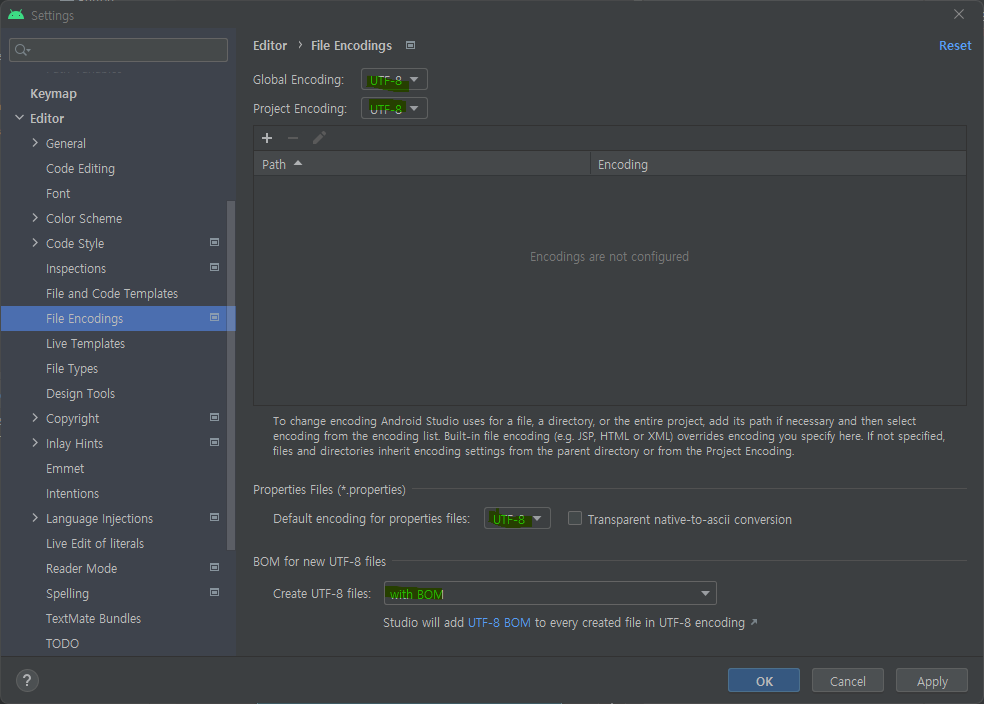Click the OK button

pos(764,681)
